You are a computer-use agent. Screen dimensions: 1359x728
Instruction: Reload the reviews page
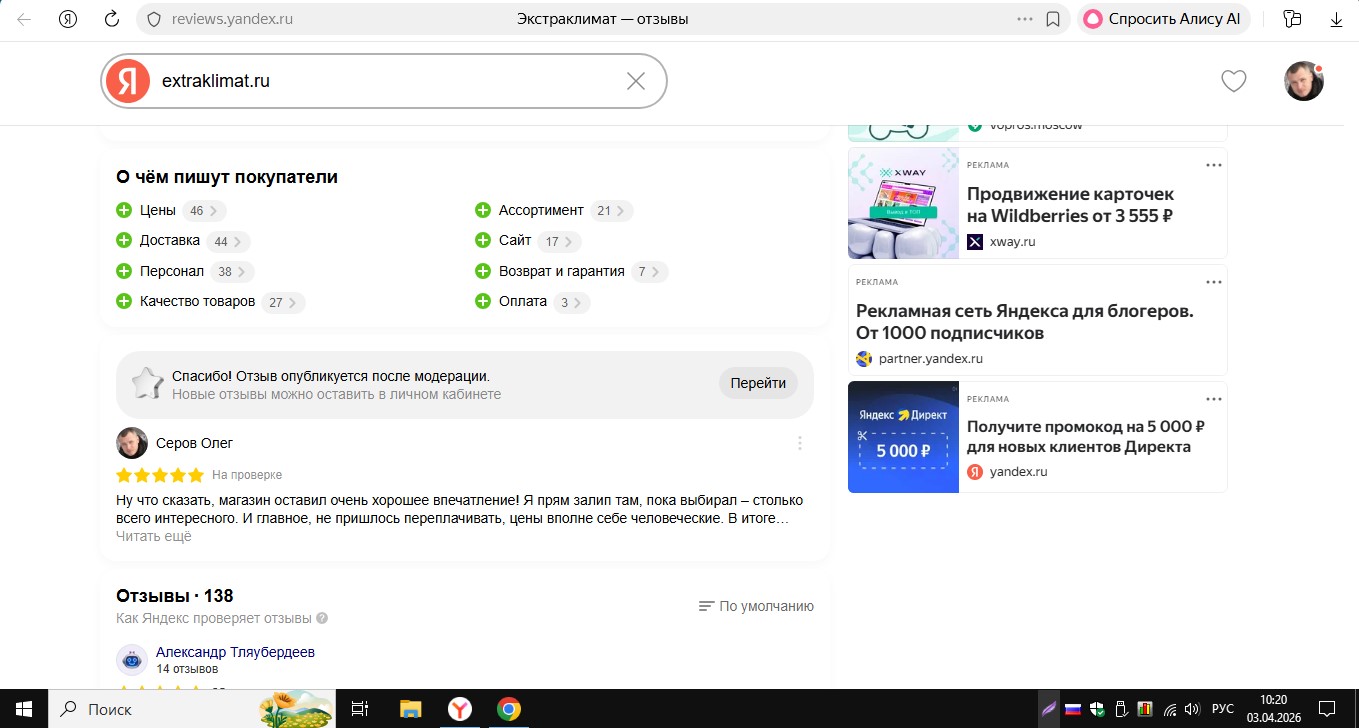[112, 19]
